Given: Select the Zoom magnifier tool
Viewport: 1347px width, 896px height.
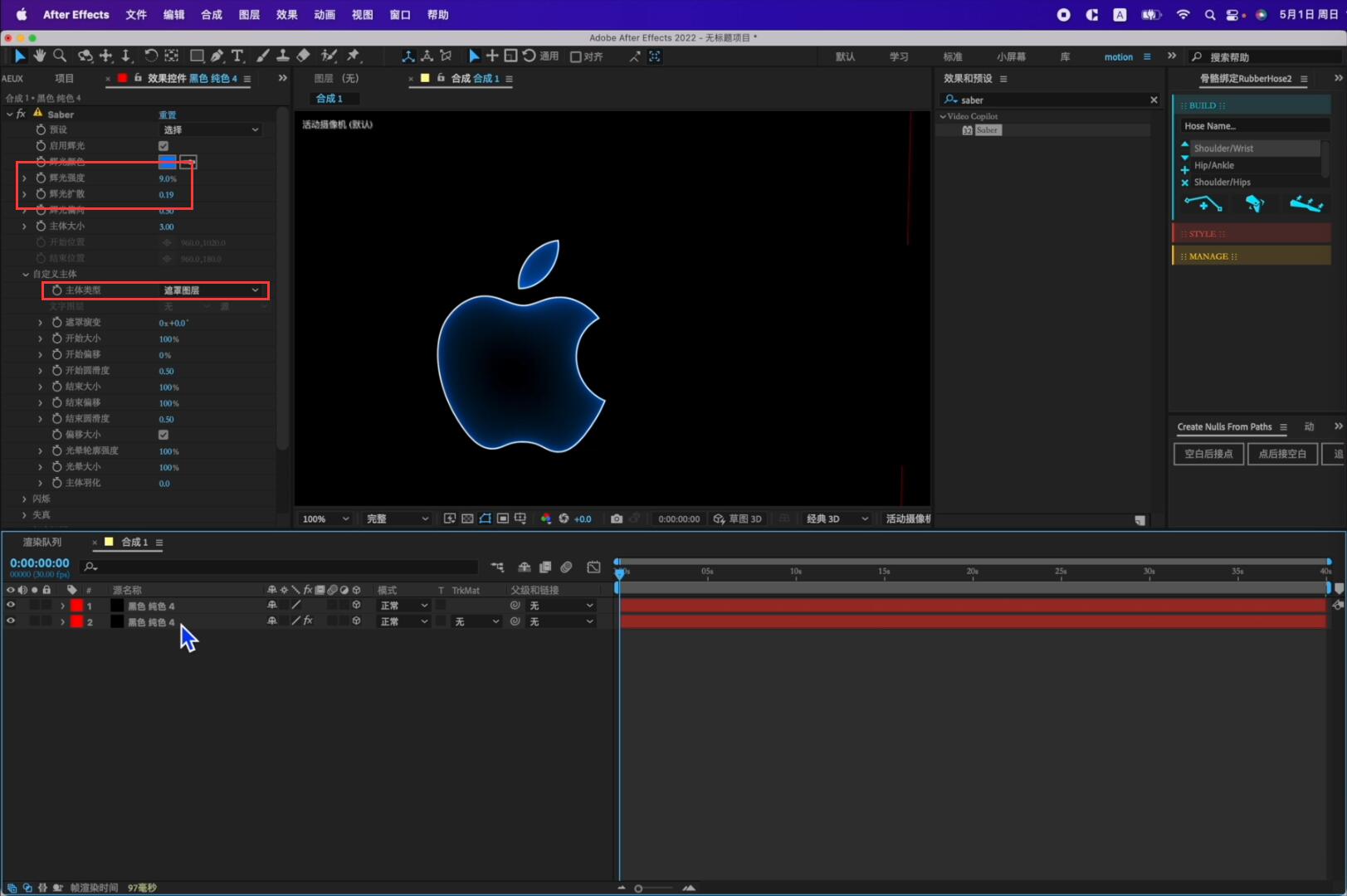Looking at the screenshot, I should 60,56.
